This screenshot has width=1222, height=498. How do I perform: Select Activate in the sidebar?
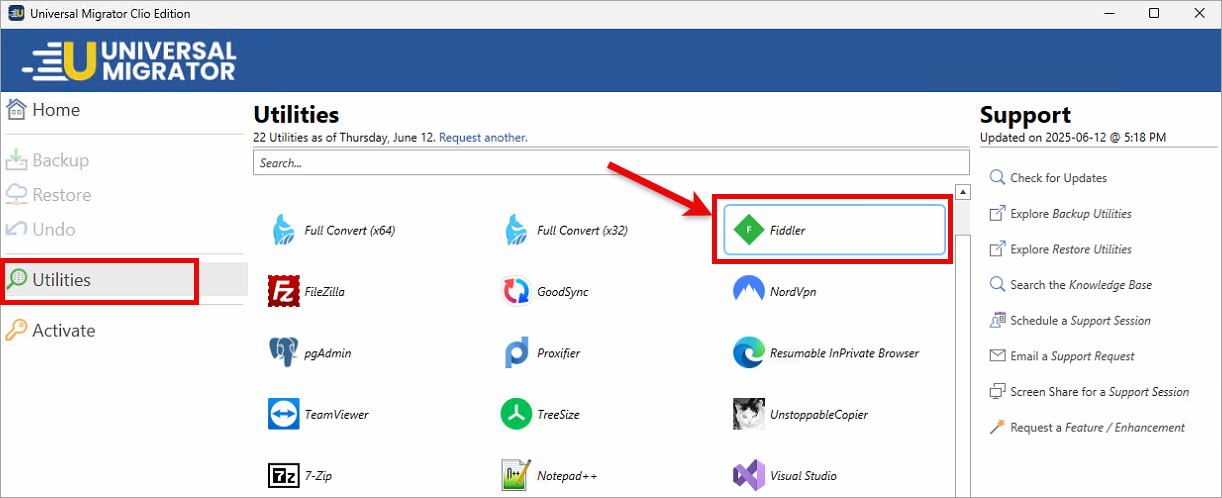click(51, 330)
